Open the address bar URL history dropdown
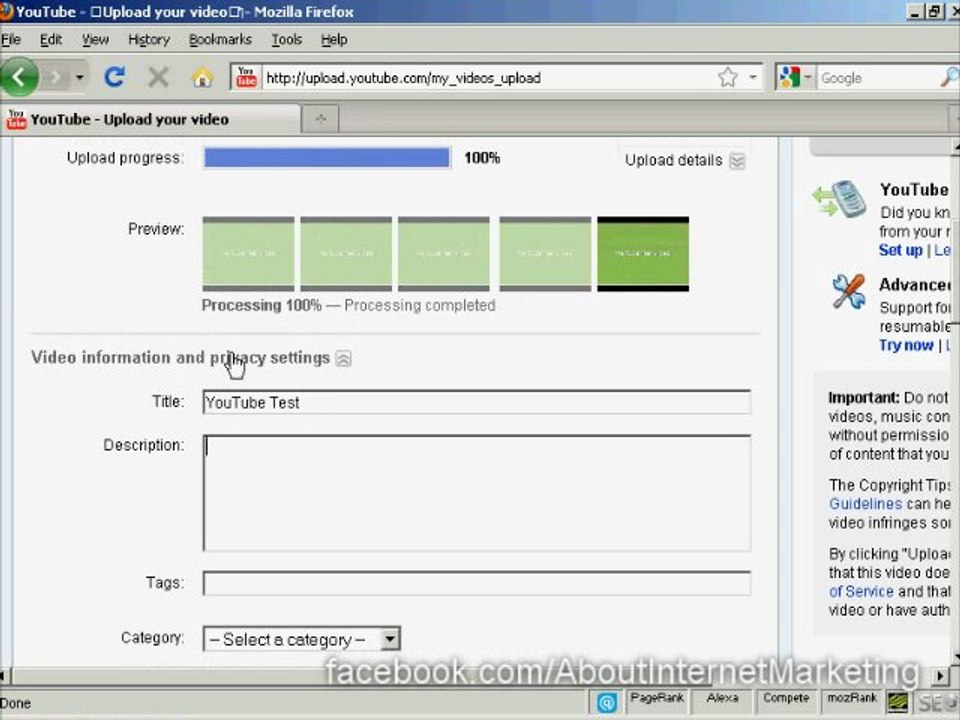Screen dimensions: 960x720 [x=752, y=77]
